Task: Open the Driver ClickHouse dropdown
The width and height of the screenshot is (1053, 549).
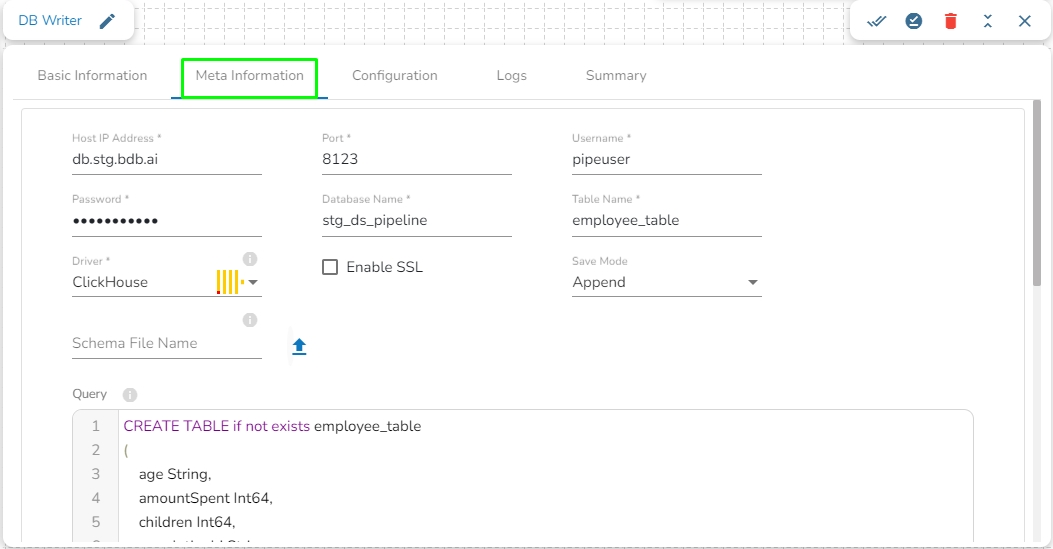Action: (253, 283)
